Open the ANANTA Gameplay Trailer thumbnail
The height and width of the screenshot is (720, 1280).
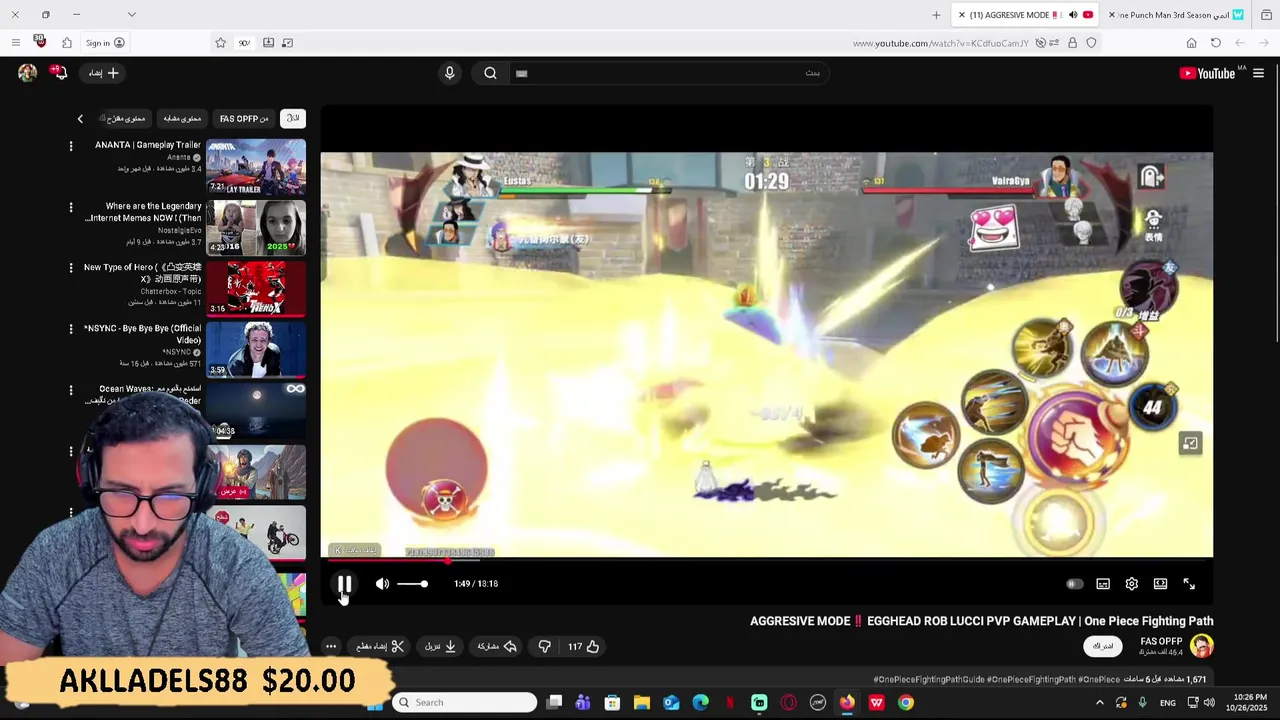[x=256, y=166]
